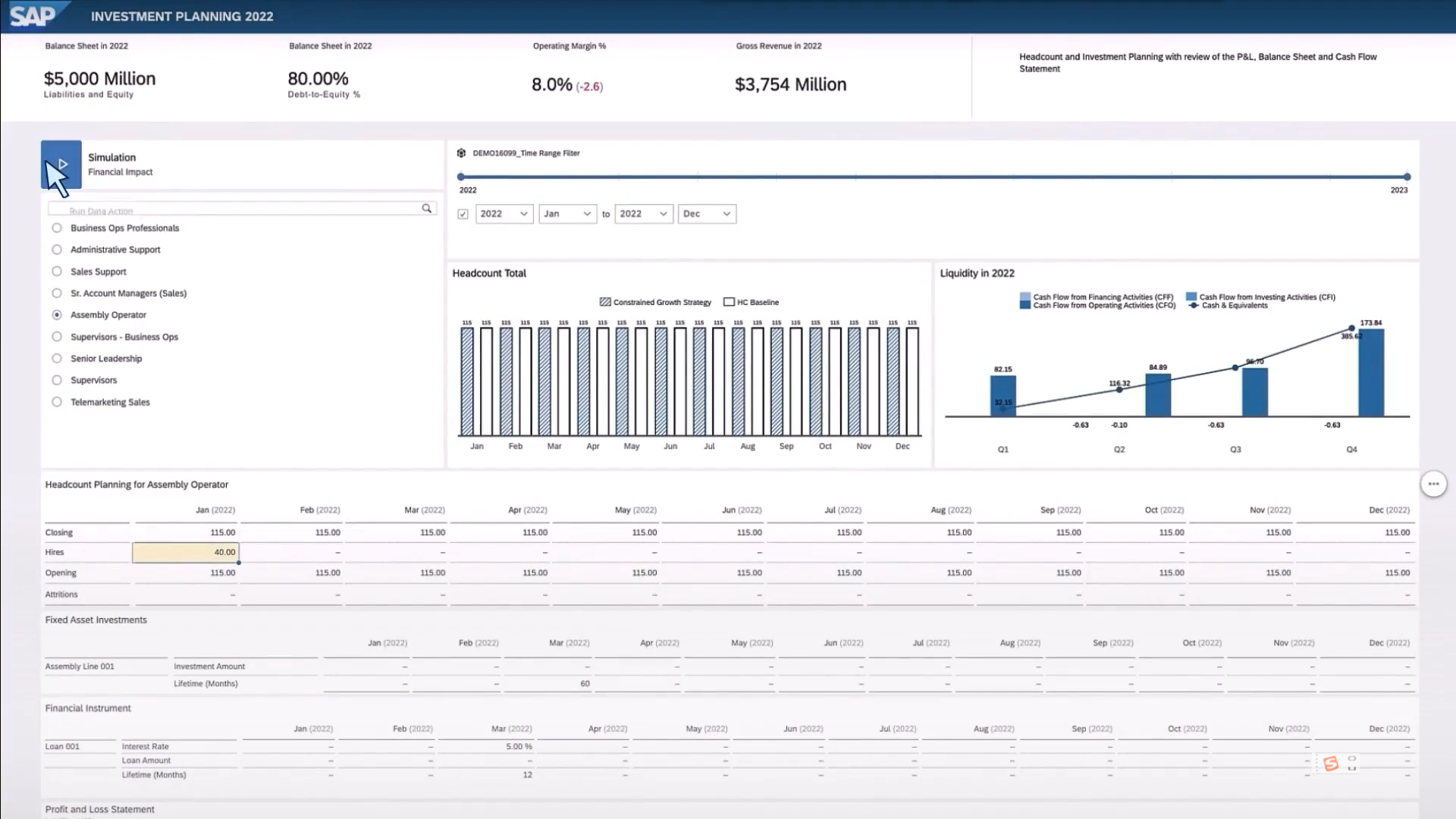
Task: Click the Time Range Filter cube icon
Action: click(461, 153)
